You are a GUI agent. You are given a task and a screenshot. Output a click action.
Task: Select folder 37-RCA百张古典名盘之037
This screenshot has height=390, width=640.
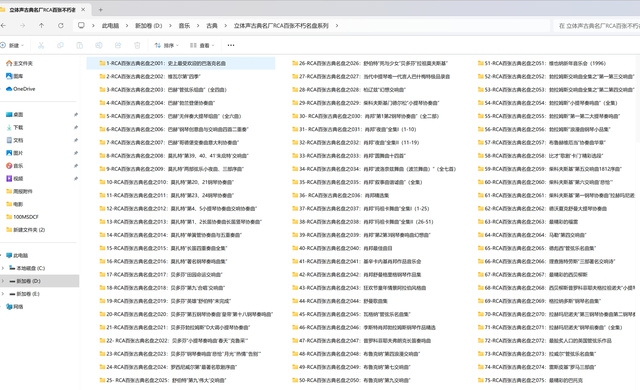coord(361,208)
